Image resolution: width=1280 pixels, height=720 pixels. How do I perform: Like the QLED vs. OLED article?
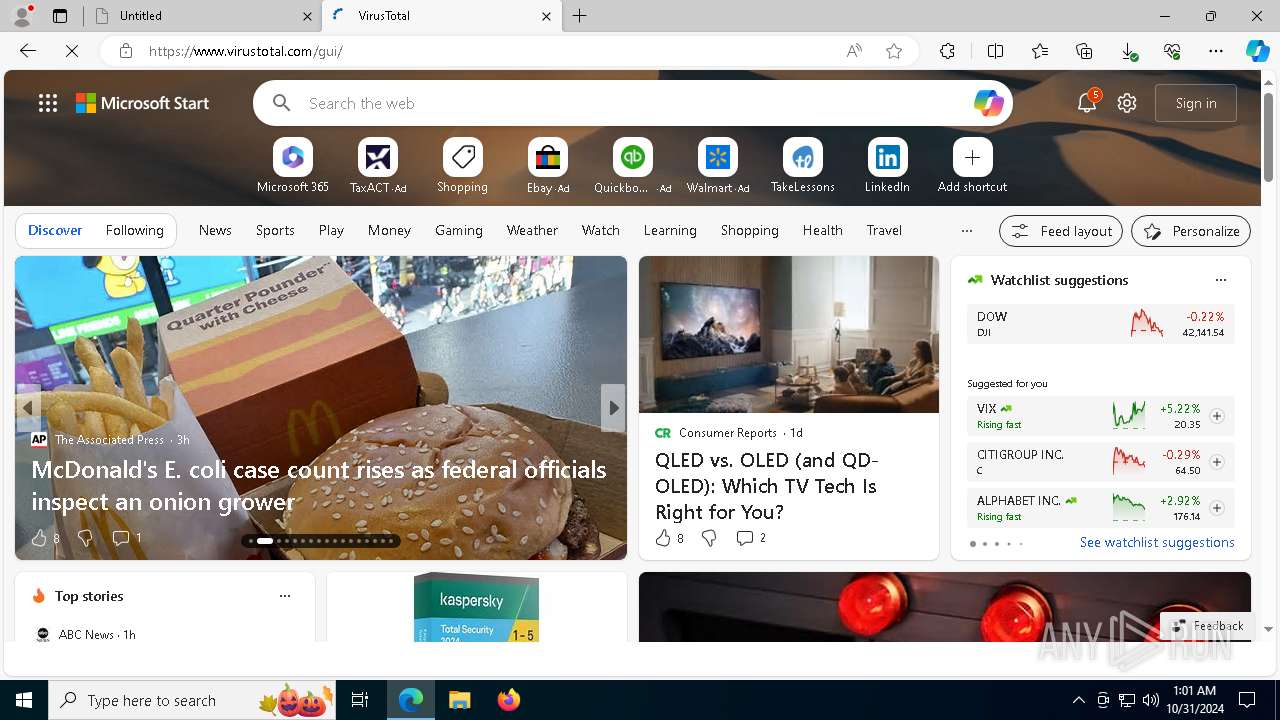coord(663,538)
